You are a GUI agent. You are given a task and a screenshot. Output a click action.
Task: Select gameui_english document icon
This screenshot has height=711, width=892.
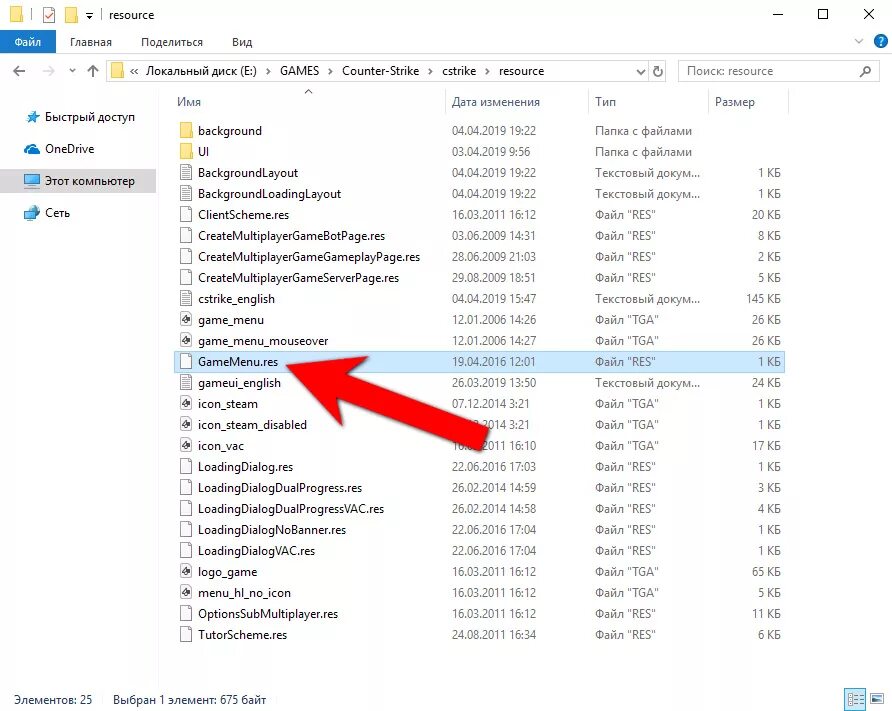coord(186,382)
